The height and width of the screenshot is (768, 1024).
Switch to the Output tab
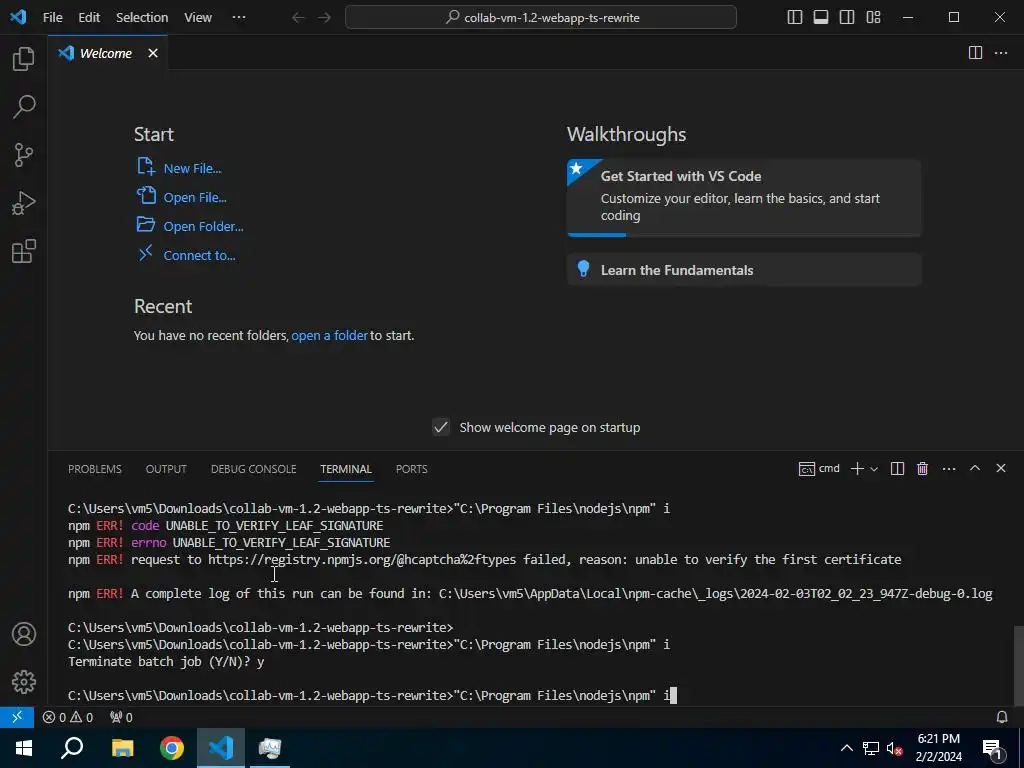click(166, 469)
